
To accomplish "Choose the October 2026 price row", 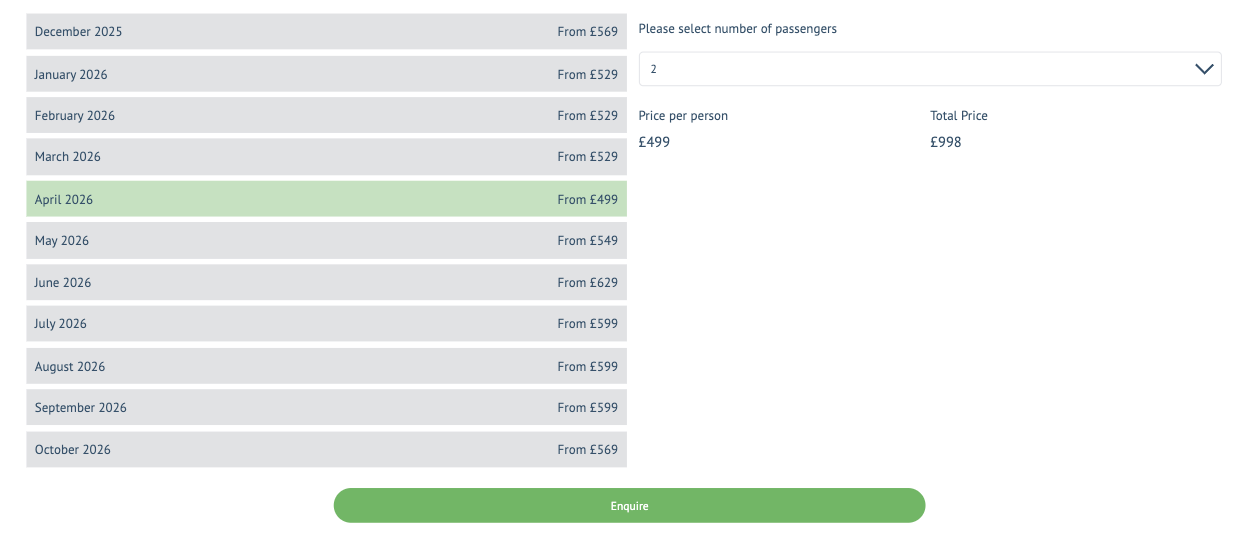I will (x=326, y=450).
